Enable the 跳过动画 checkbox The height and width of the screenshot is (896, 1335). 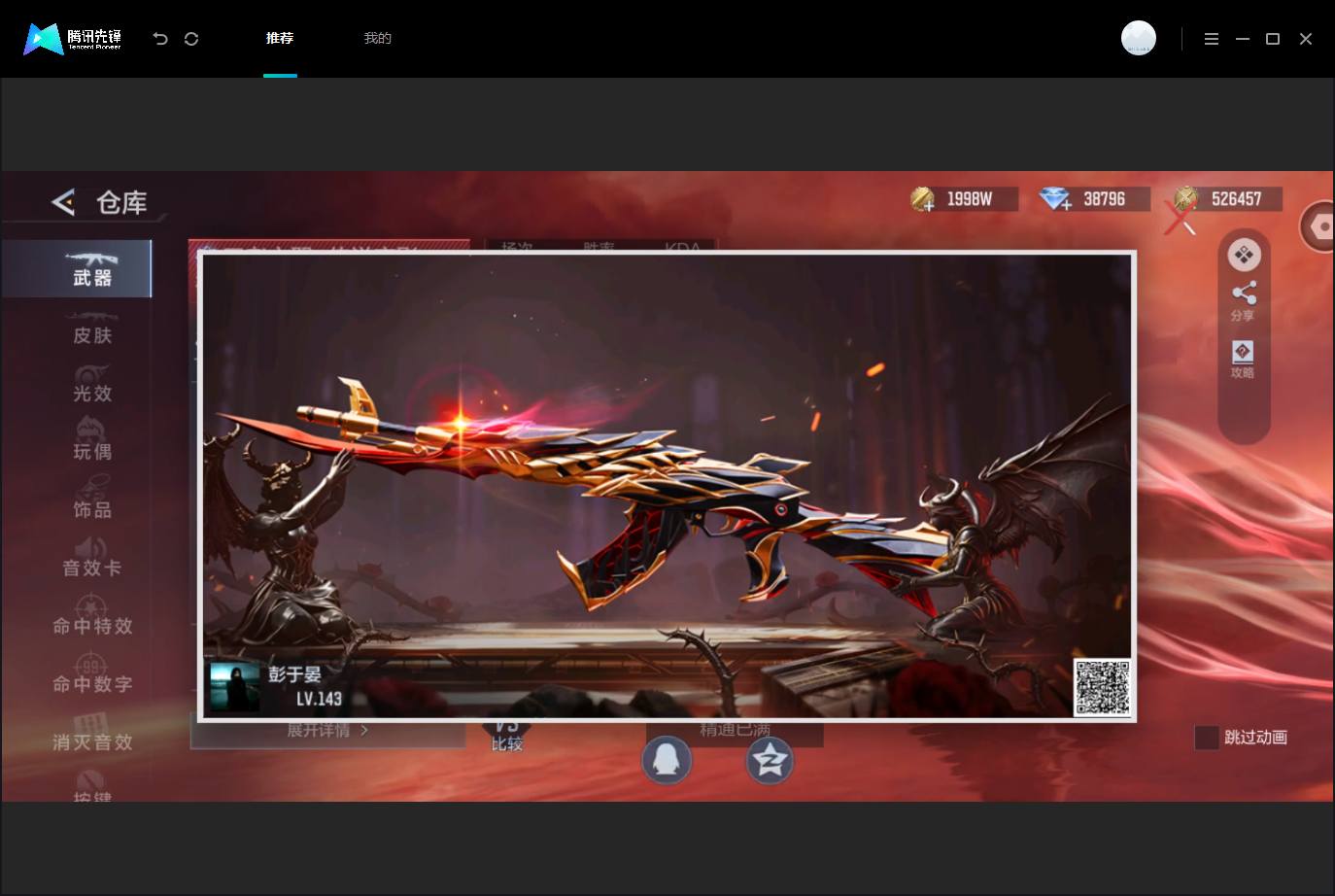coord(1207,738)
